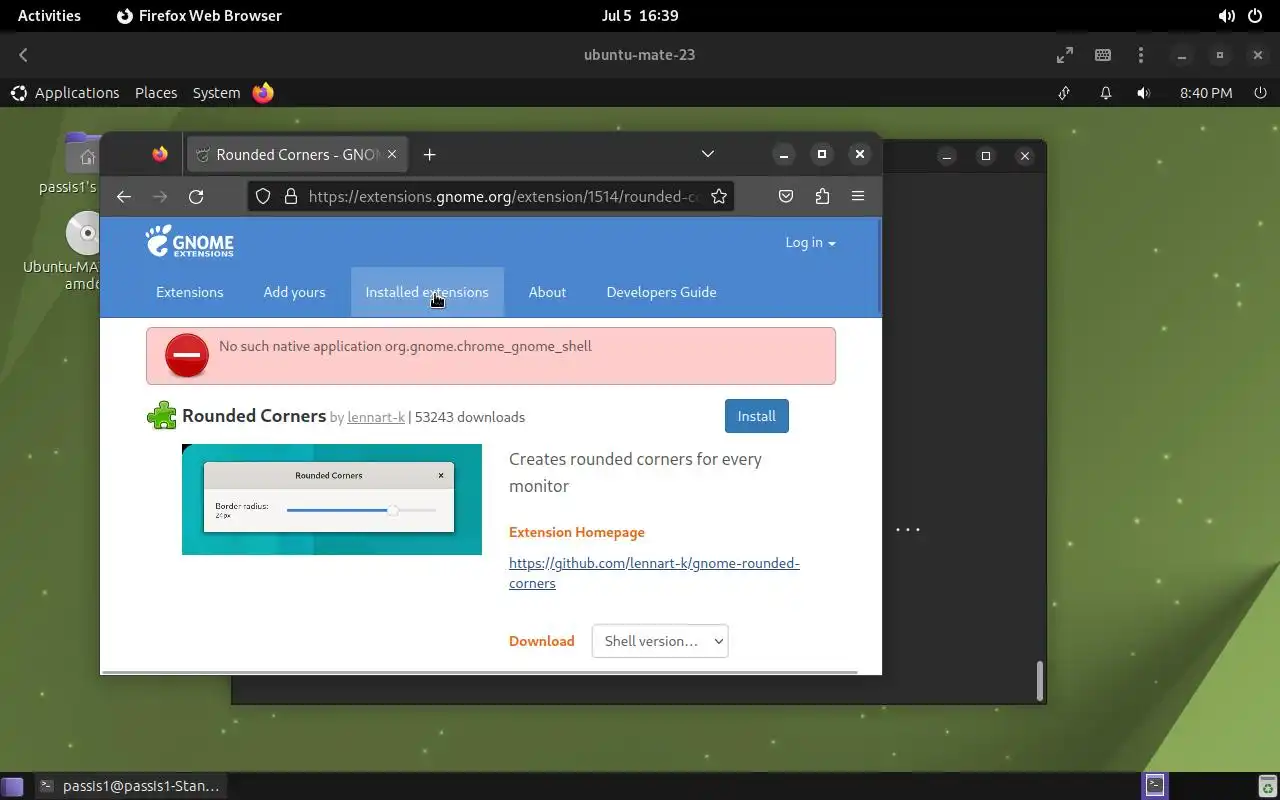Click the blue Install button
The image size is (1280, 800).
[x=757, y=416]
